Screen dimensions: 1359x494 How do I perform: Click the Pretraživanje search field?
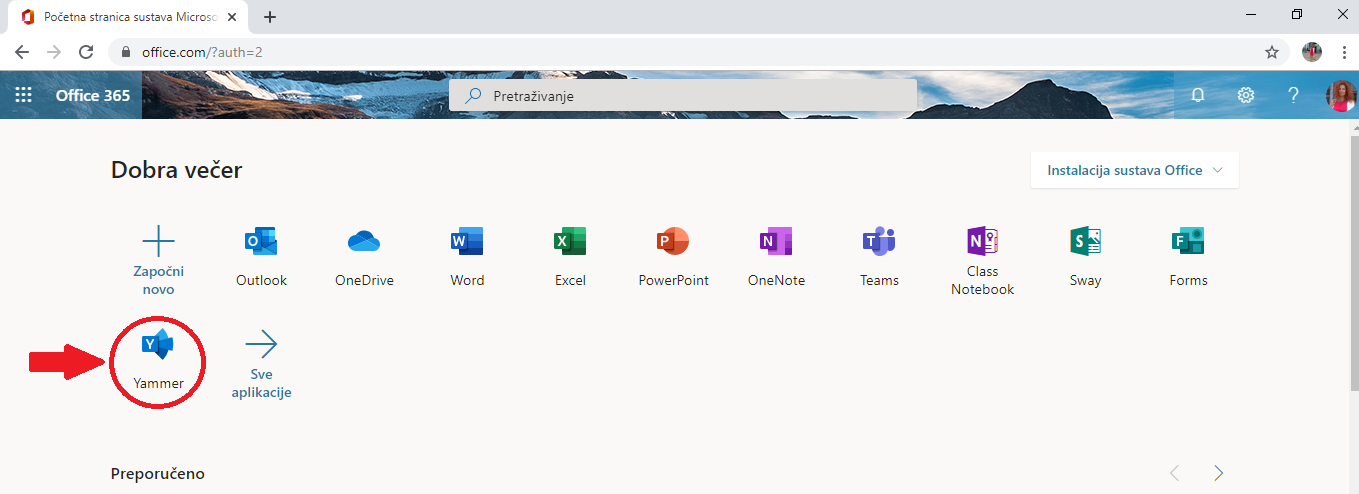(x=683, y=95)
